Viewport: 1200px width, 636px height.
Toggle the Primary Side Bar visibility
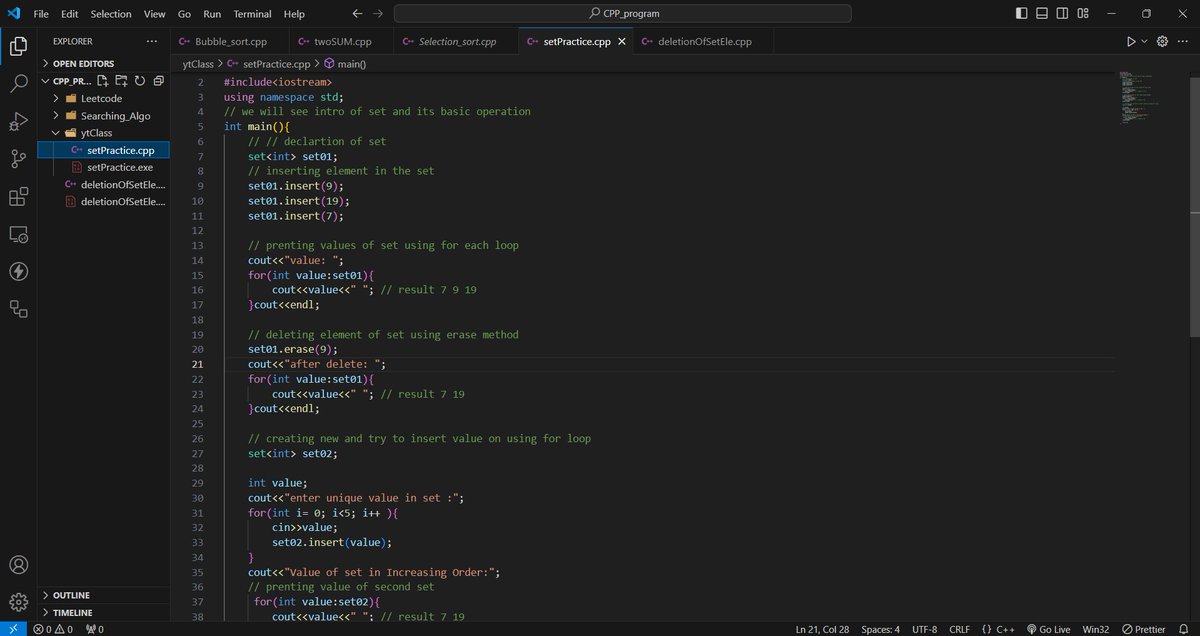pyautogui.click(x=1021, y=14)
